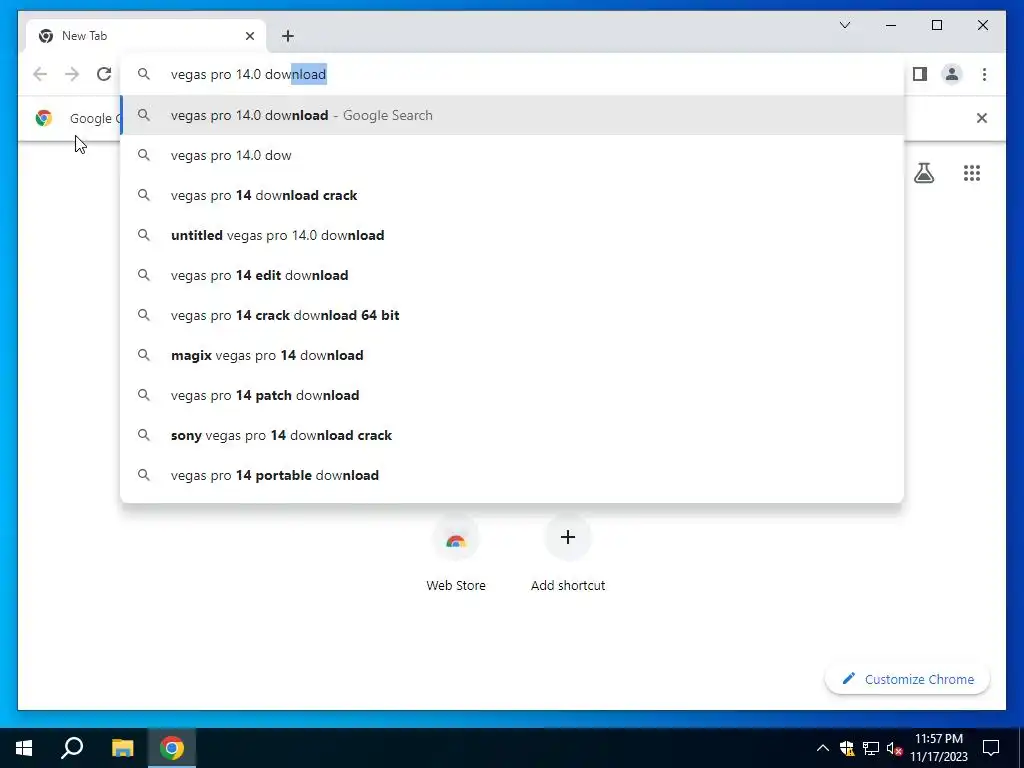
Task: Choose 'untitled vegas pro 14.0 download' suggestion
Action: pos(513,235)
